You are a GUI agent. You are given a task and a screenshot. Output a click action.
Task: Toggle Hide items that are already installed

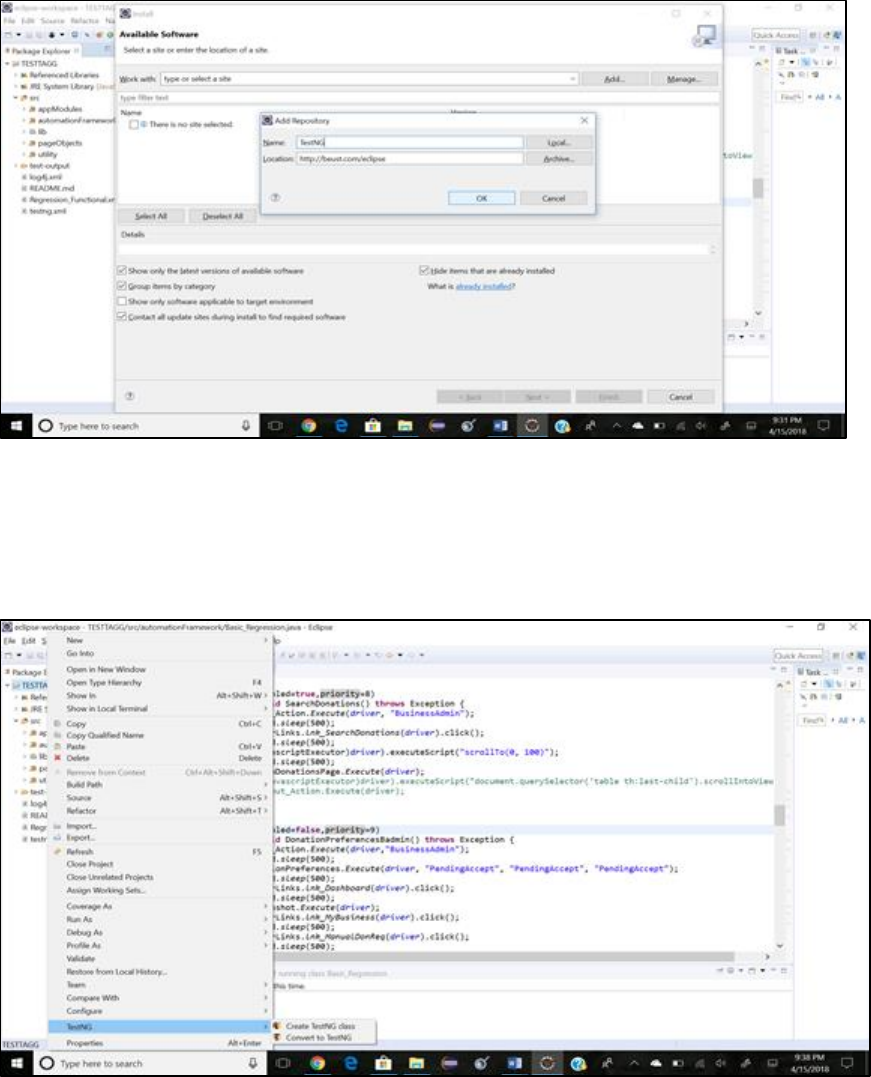[424, 271]
